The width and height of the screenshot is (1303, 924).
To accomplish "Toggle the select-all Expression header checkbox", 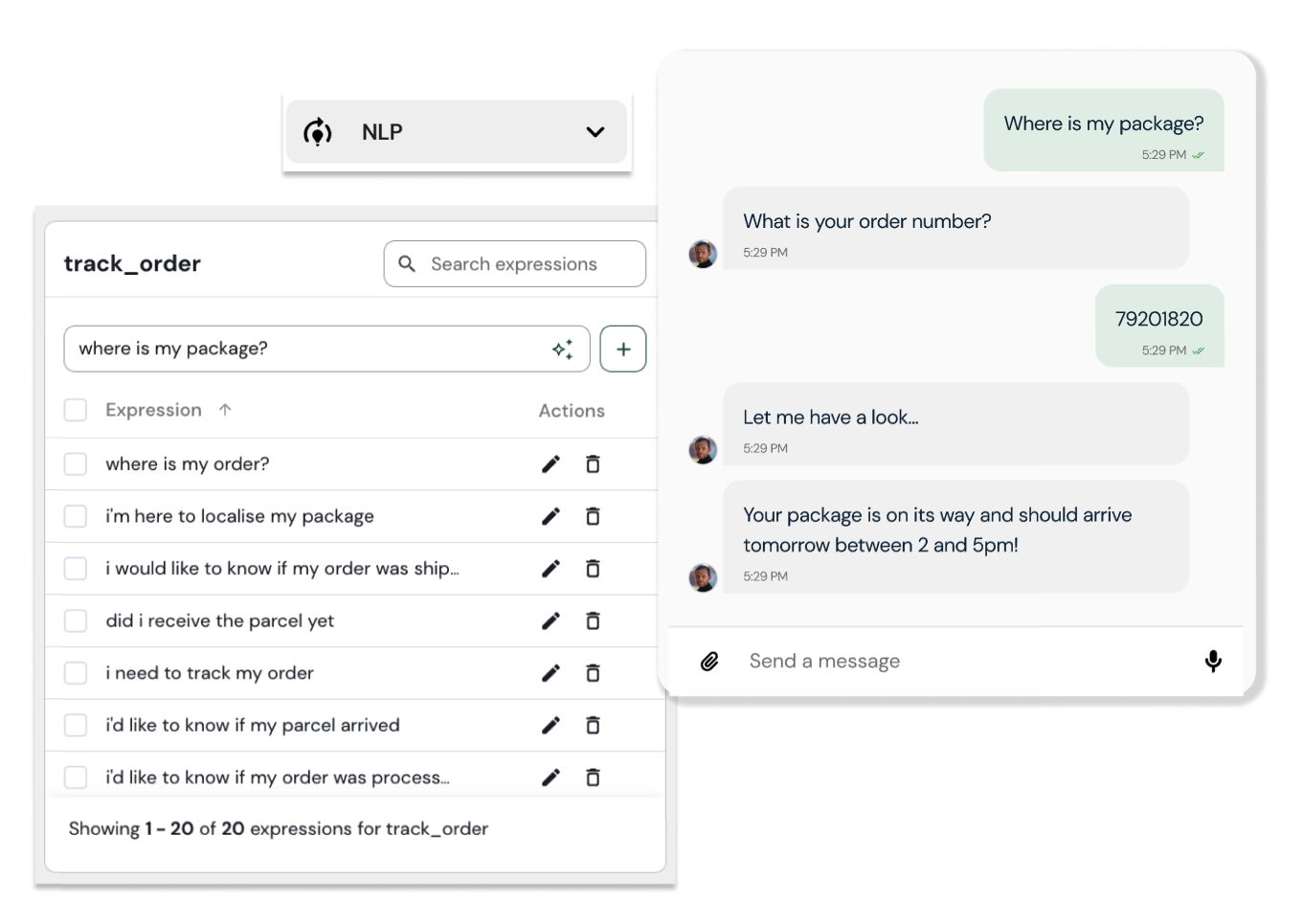I will coord(76,411).
